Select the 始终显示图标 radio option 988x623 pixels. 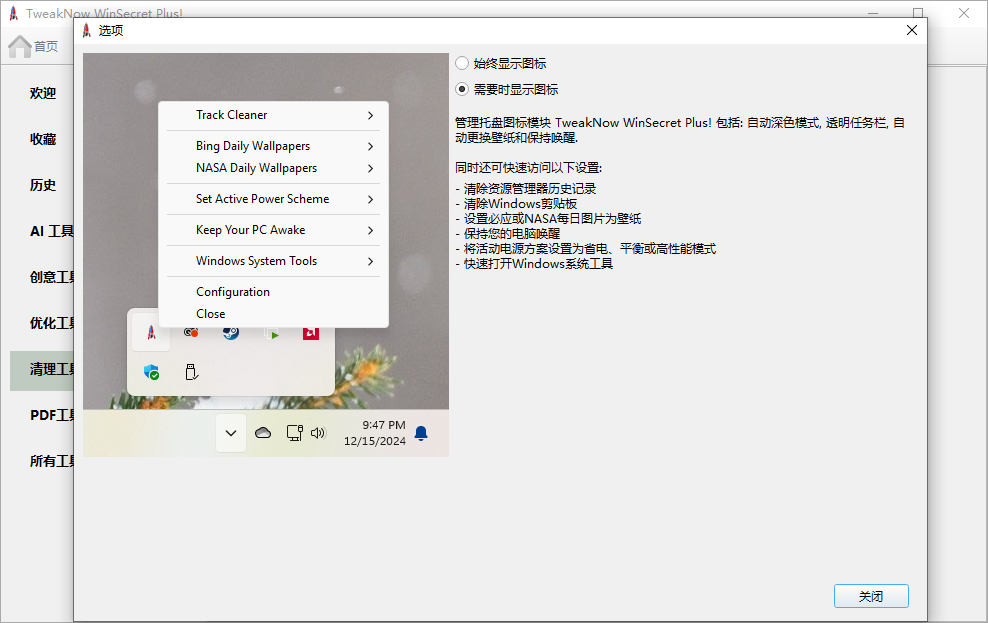(501, 64)
